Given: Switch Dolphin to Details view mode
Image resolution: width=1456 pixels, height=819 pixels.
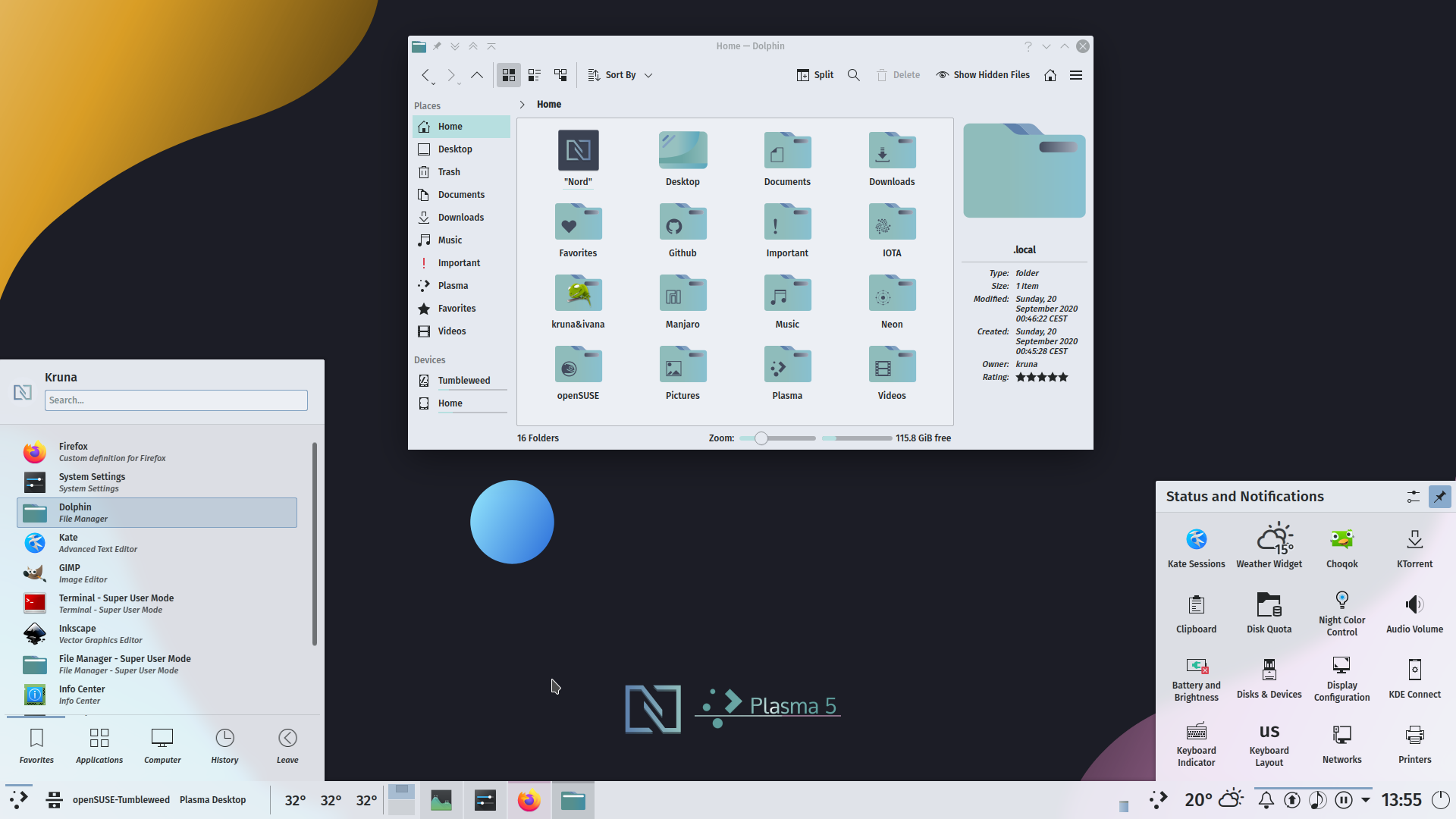Looking at the screenshot, I should coord(560,75).
